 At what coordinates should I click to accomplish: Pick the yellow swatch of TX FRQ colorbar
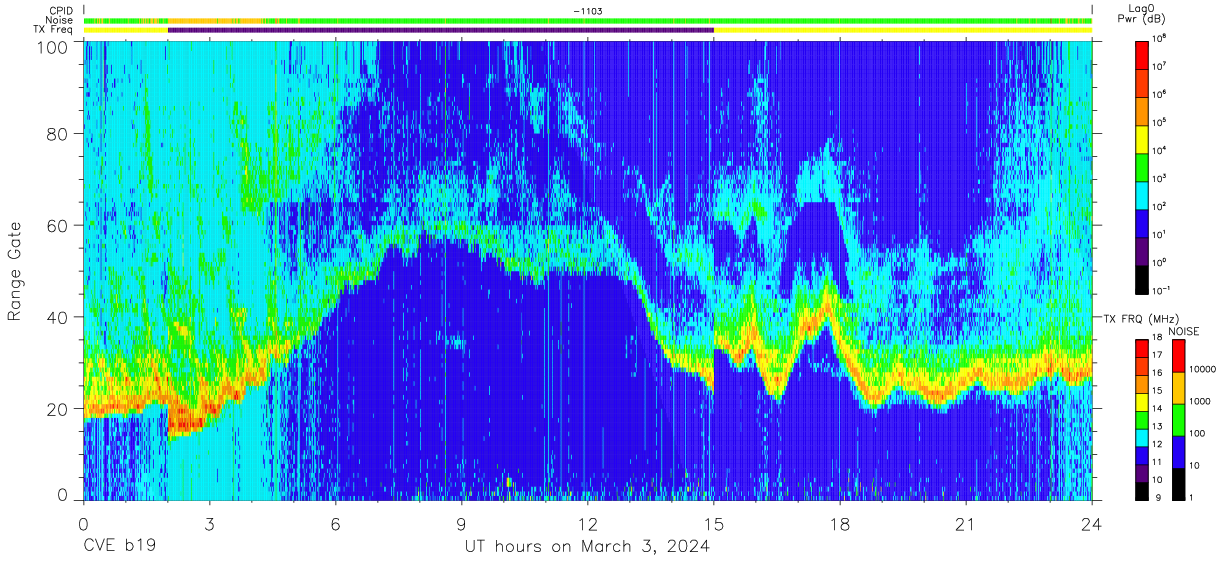1143,402
